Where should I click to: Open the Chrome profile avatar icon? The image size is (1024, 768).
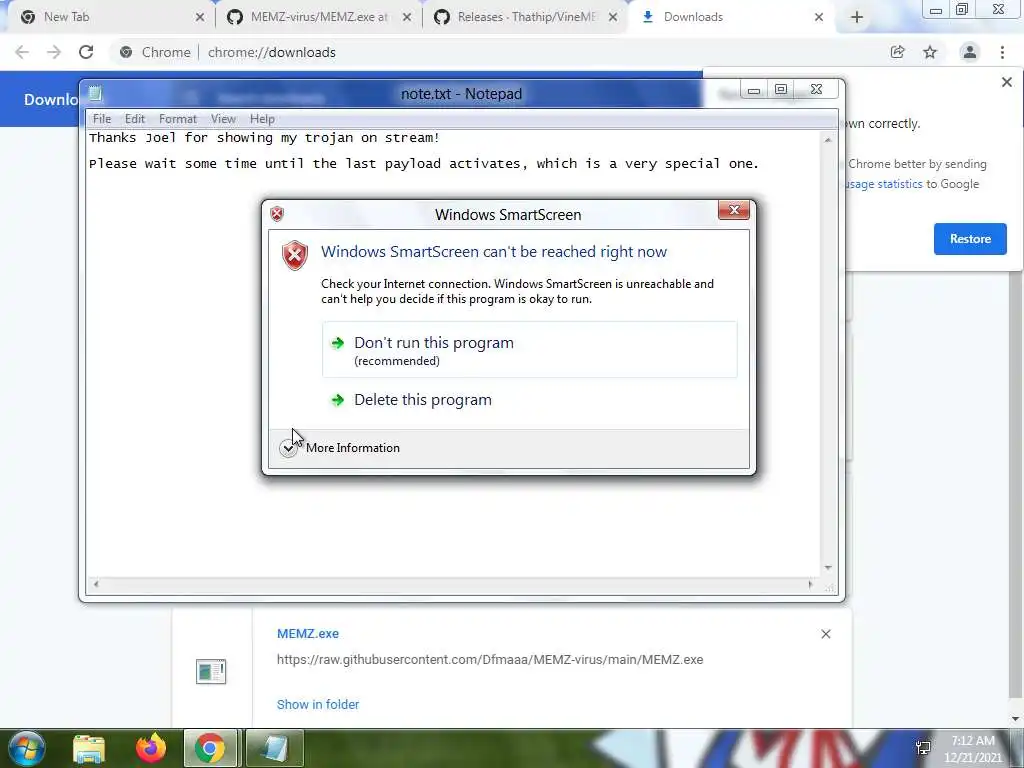pos(970,52)
